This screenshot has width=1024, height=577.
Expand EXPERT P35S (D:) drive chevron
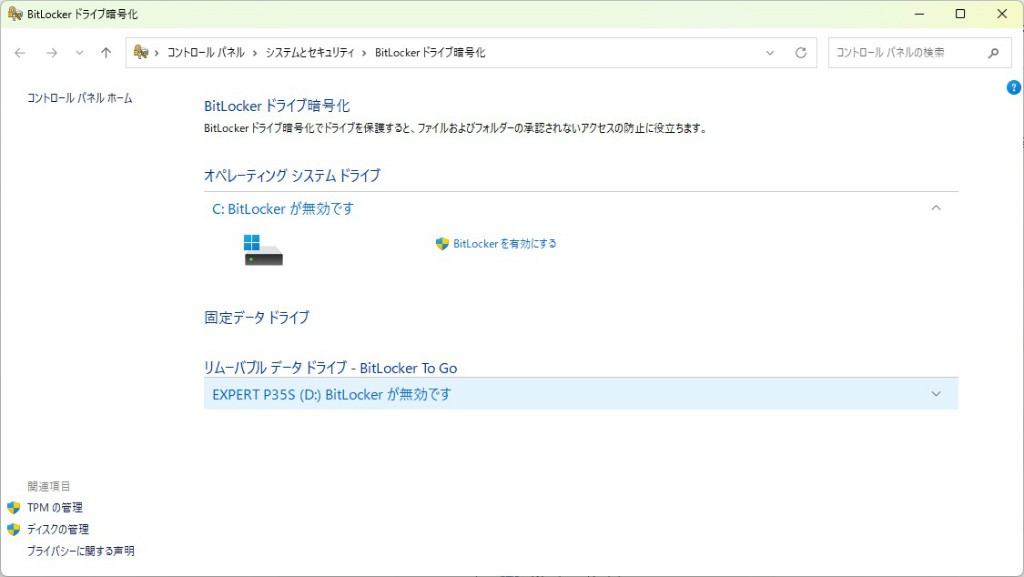[x=936, y=394]
